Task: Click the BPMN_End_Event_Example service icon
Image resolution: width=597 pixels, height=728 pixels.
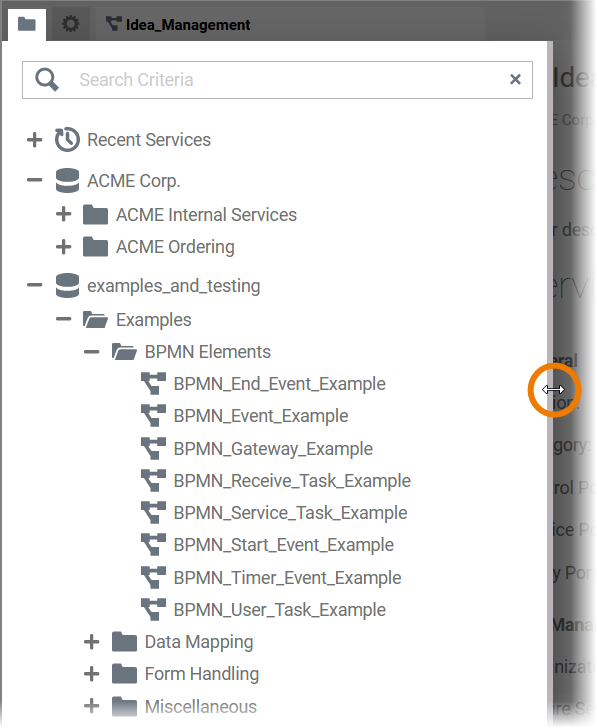Action: [153, 384]
